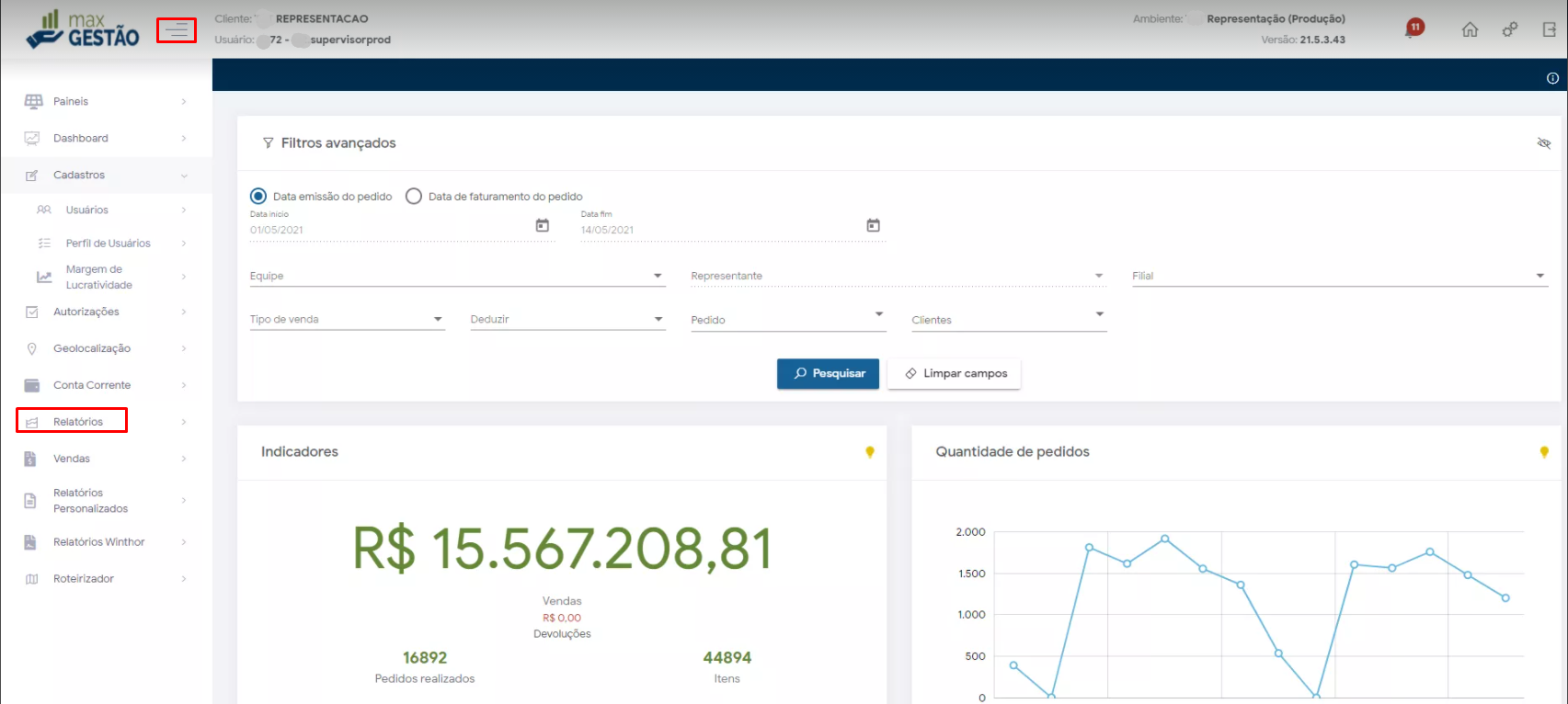Click the logout icon in header
Screen dimensions: 1568x704
click(x=1549, y=29)
